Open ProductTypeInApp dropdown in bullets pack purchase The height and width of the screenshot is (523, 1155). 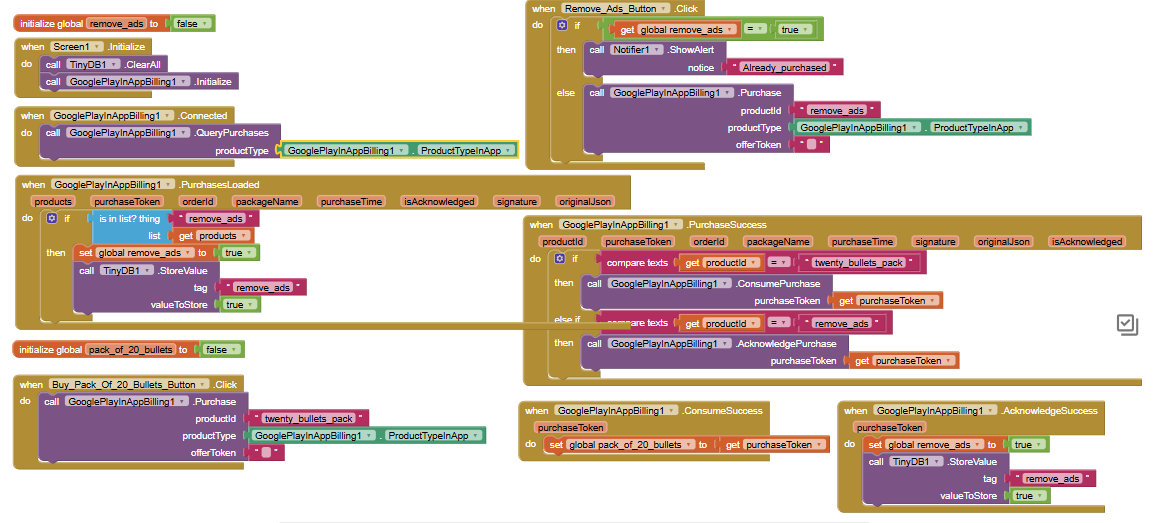click(x=432, y=436)
